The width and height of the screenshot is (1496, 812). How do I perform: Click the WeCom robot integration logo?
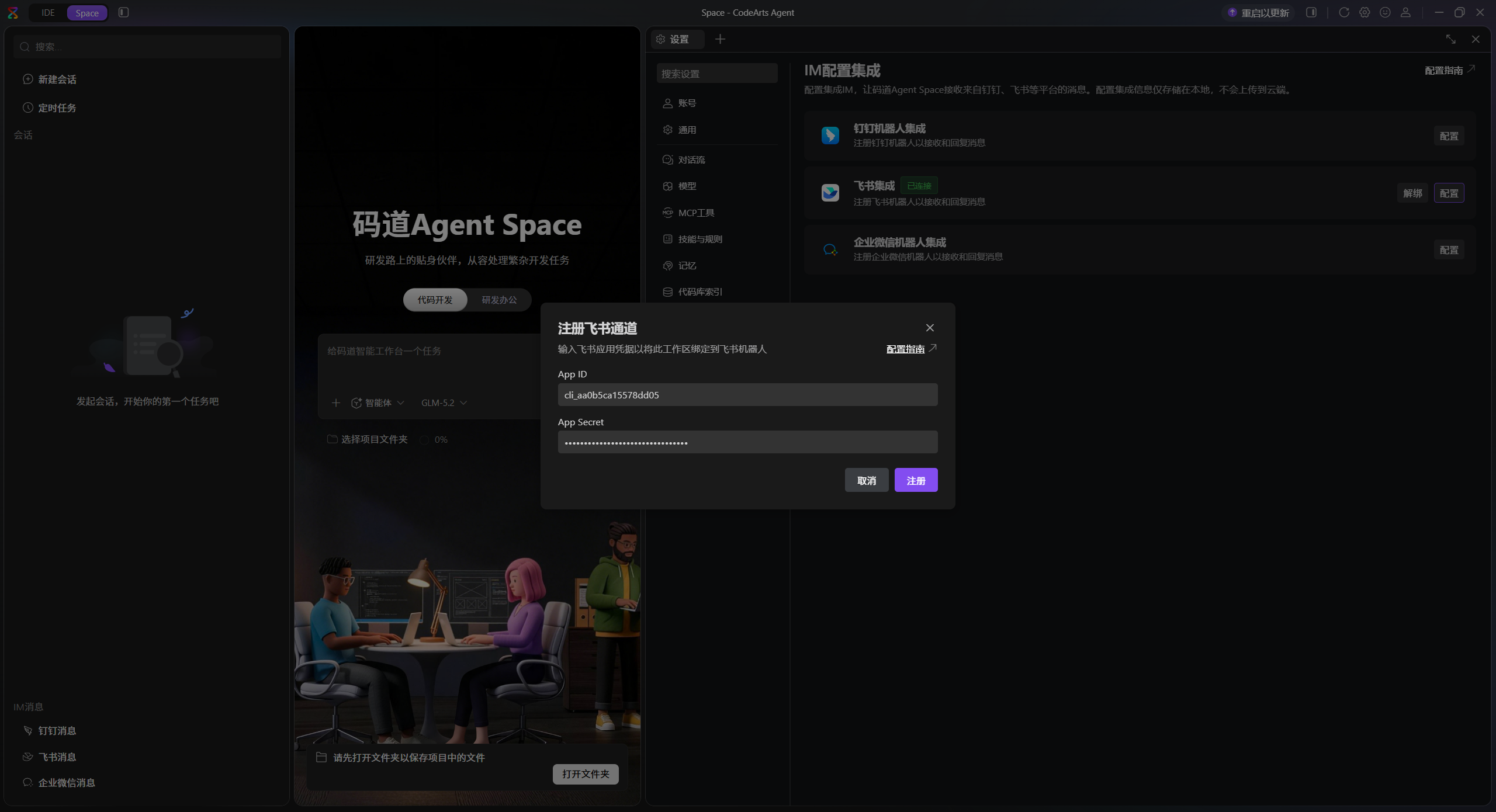click(x=830, y=250)
